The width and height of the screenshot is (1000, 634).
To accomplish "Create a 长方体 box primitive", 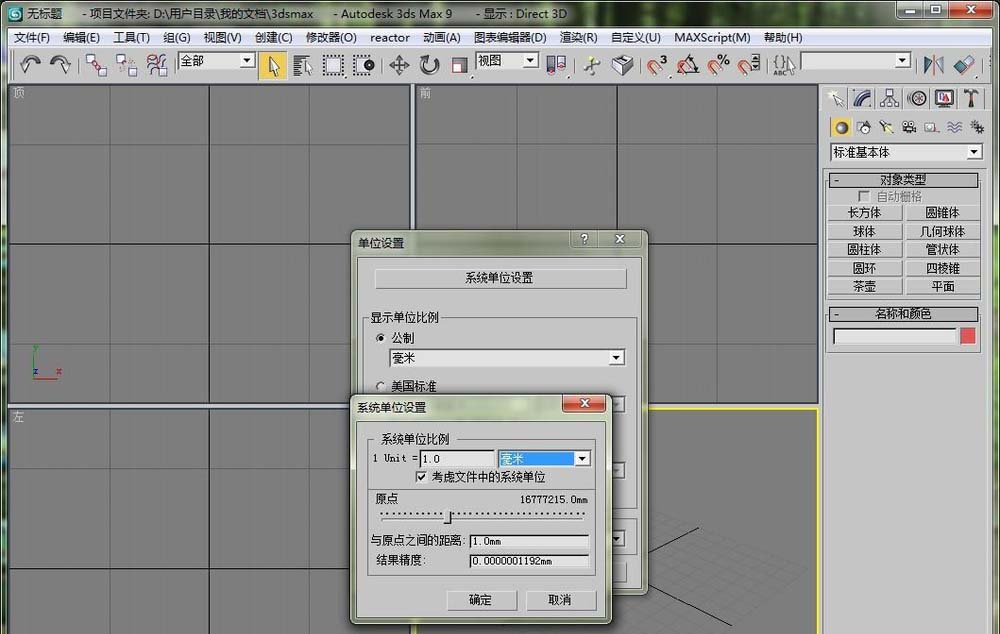I will (864, 212).
